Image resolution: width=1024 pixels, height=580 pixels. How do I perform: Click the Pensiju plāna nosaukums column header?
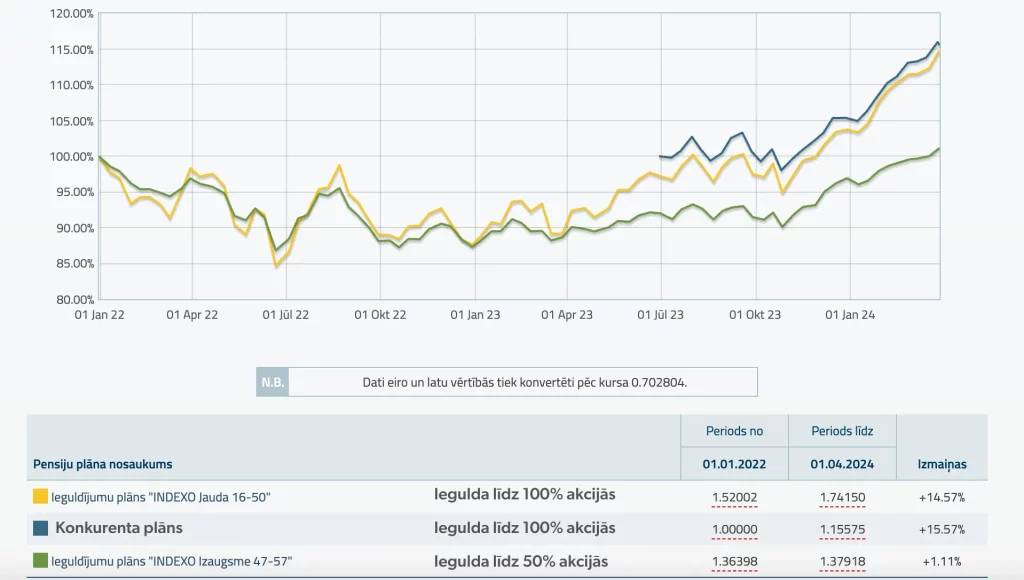(103, 464)
